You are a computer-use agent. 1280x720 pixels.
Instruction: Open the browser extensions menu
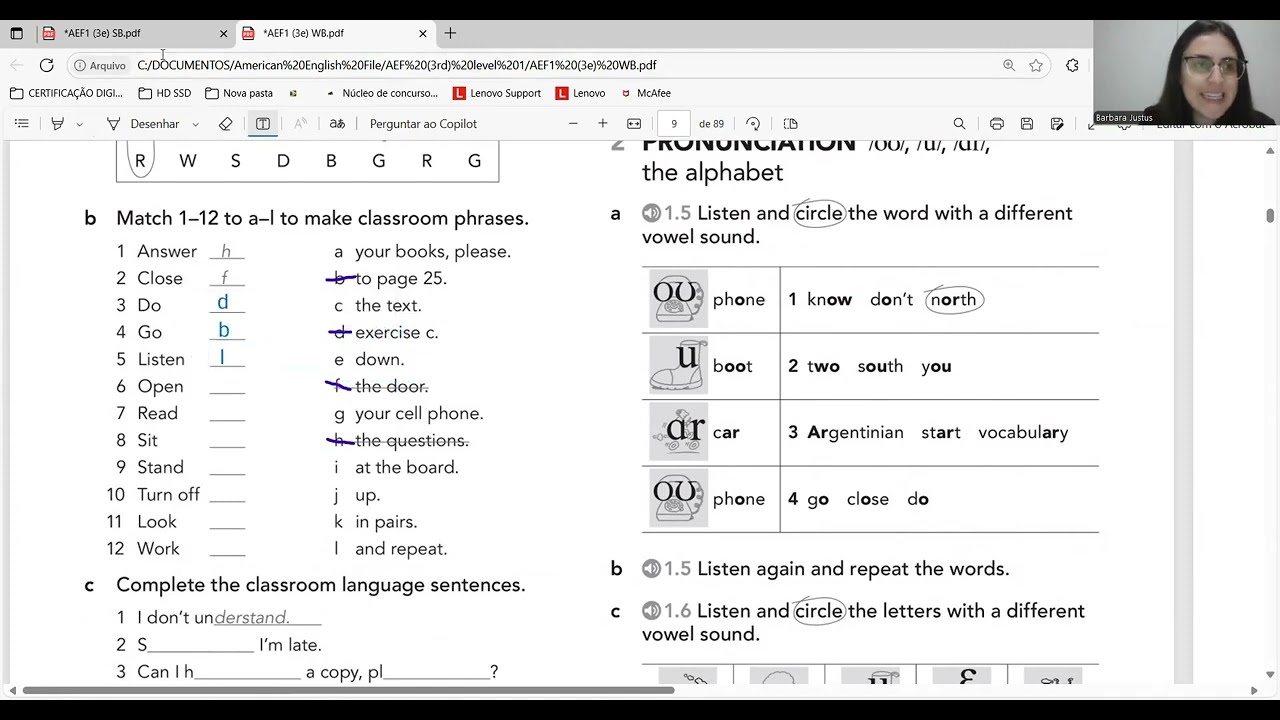tap(1072, 65)
